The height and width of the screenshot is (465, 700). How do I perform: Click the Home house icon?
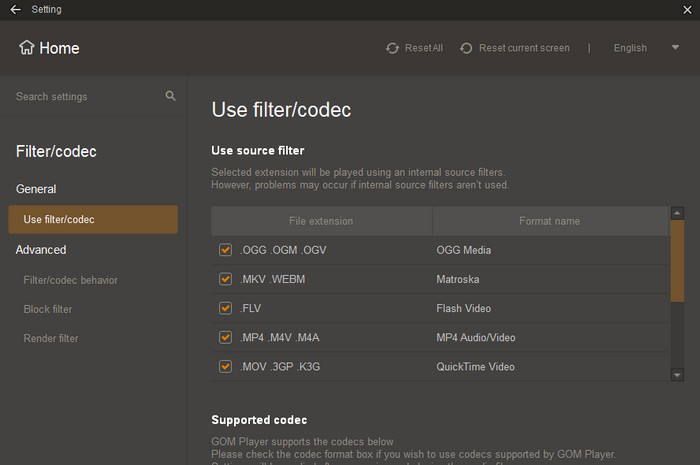27,48
